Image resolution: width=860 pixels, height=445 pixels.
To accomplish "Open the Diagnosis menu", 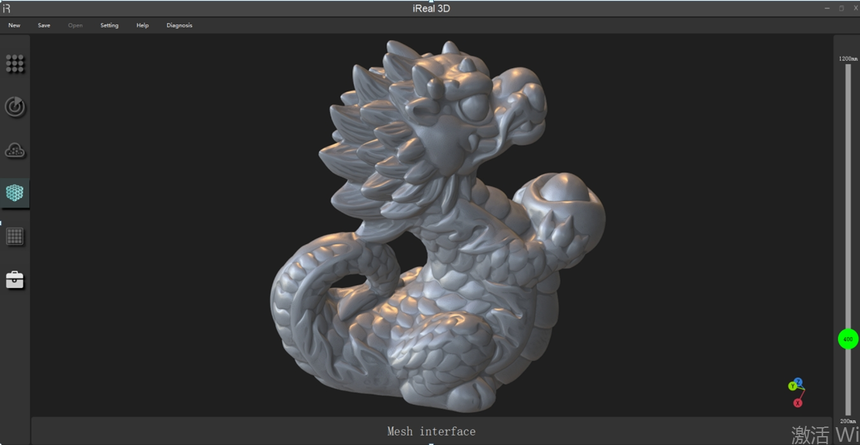I will click(179, 25).
